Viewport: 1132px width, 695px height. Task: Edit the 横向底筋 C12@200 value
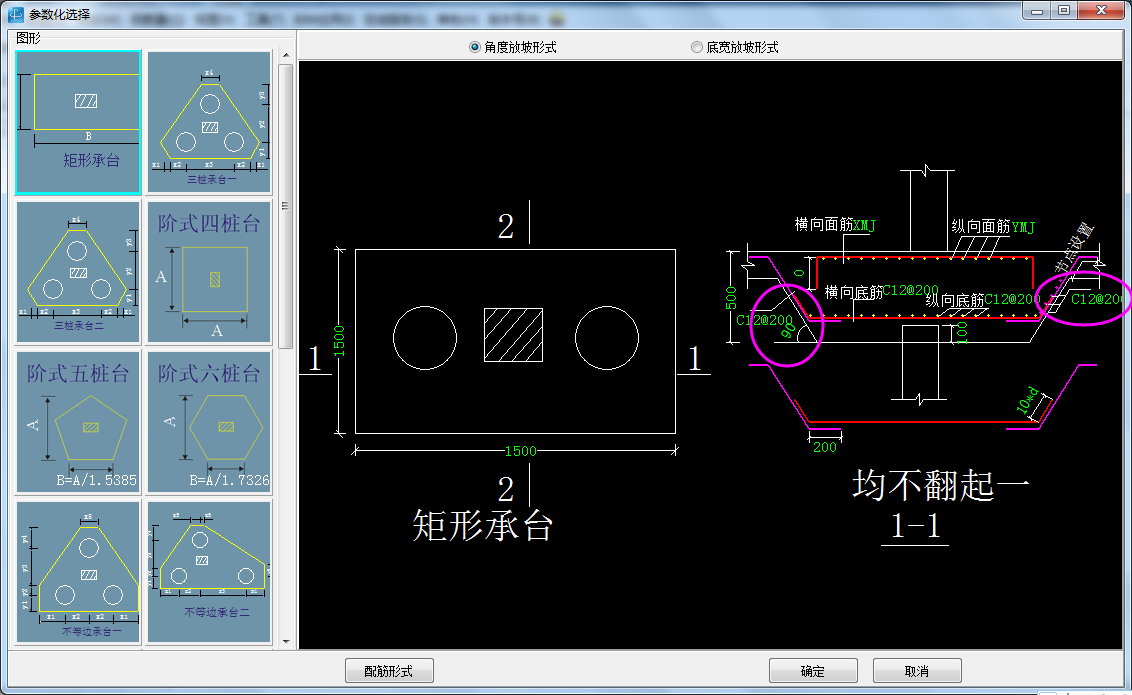pyautogui.click(x=910, y=290)
